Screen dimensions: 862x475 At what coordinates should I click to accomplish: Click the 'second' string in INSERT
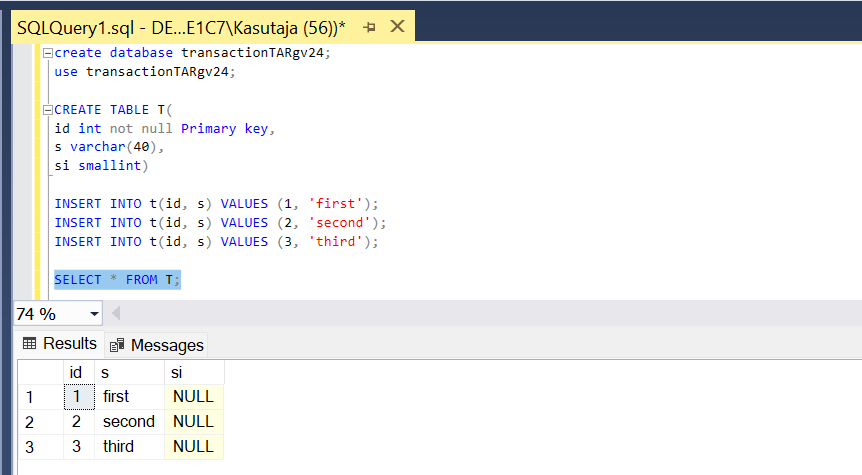point(339,223)
